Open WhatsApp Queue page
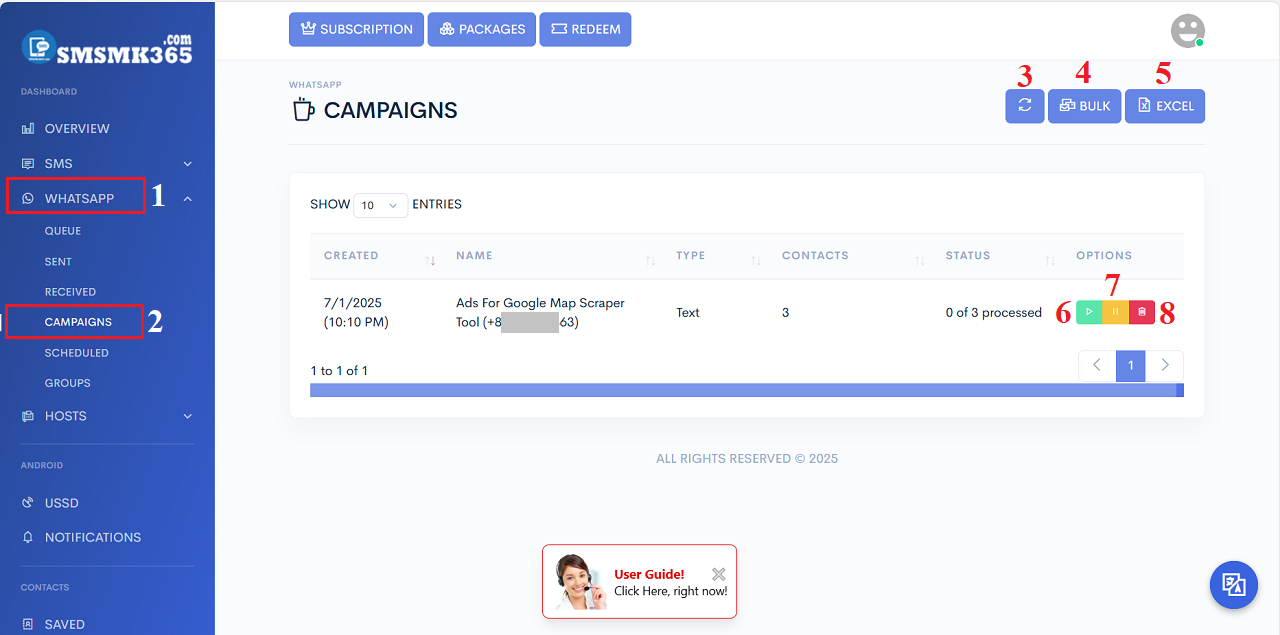Image resolution: width=1280 pixels, height=635 pixels. (63, 231)
